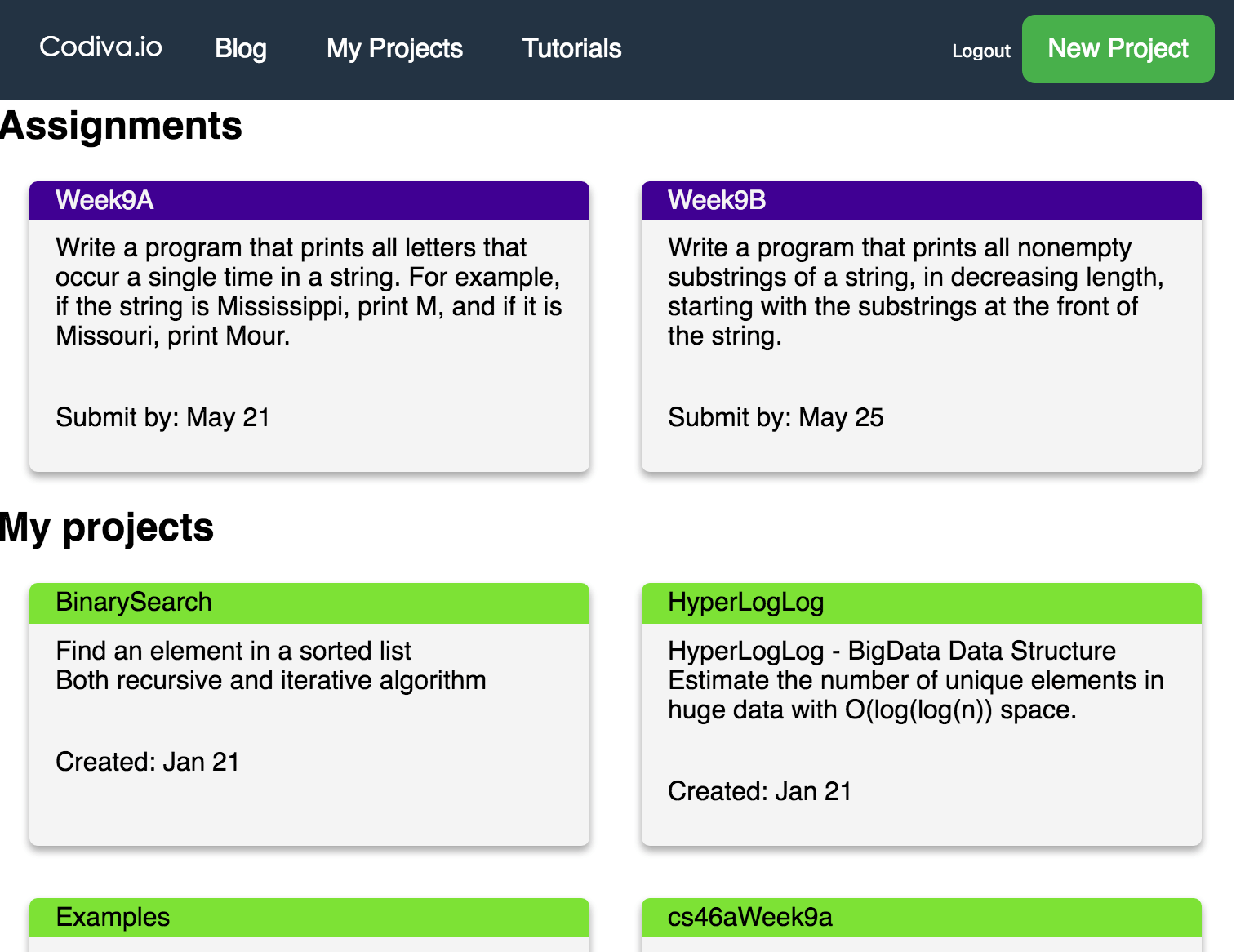Screen dimensions: 1236x952
Task: Select the Week9B assignment description text
Action: [915, 291]
